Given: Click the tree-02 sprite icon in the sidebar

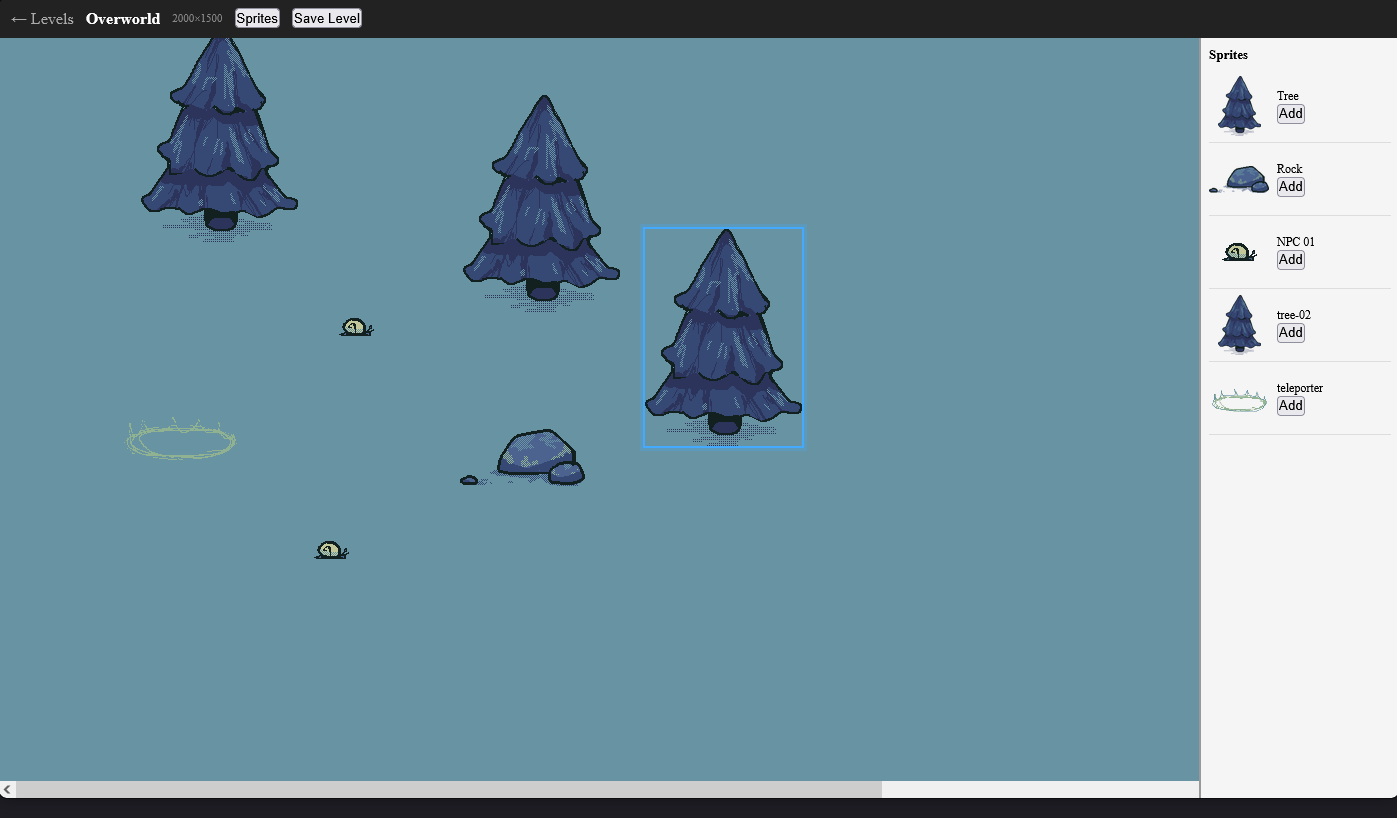Looking at the screenshot, I should tap(1239, 324).
